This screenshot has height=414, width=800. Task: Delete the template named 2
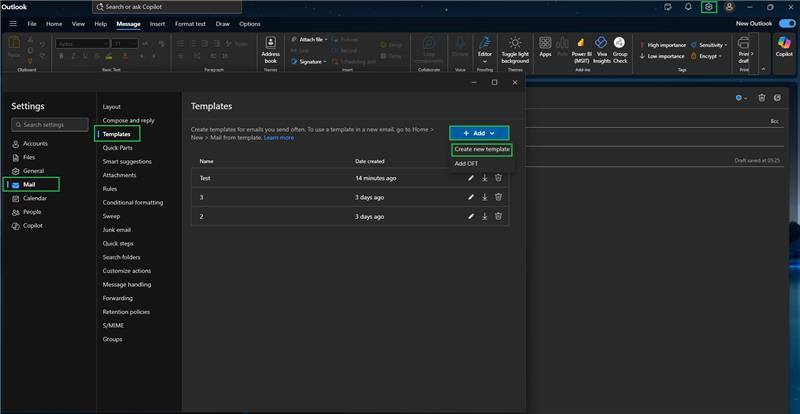[x=498, y=216]
